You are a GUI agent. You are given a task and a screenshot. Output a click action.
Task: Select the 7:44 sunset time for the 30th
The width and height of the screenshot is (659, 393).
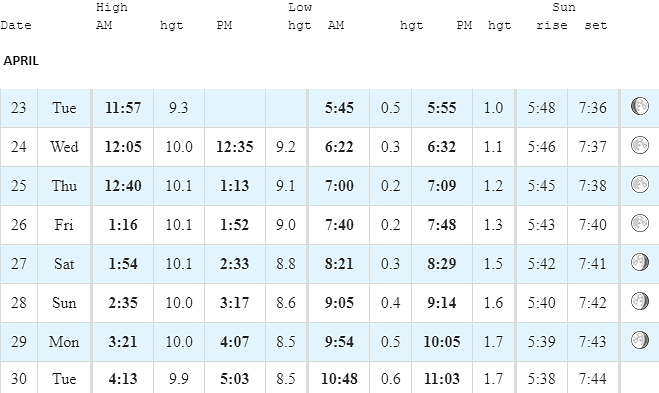(x=593, y=379)
